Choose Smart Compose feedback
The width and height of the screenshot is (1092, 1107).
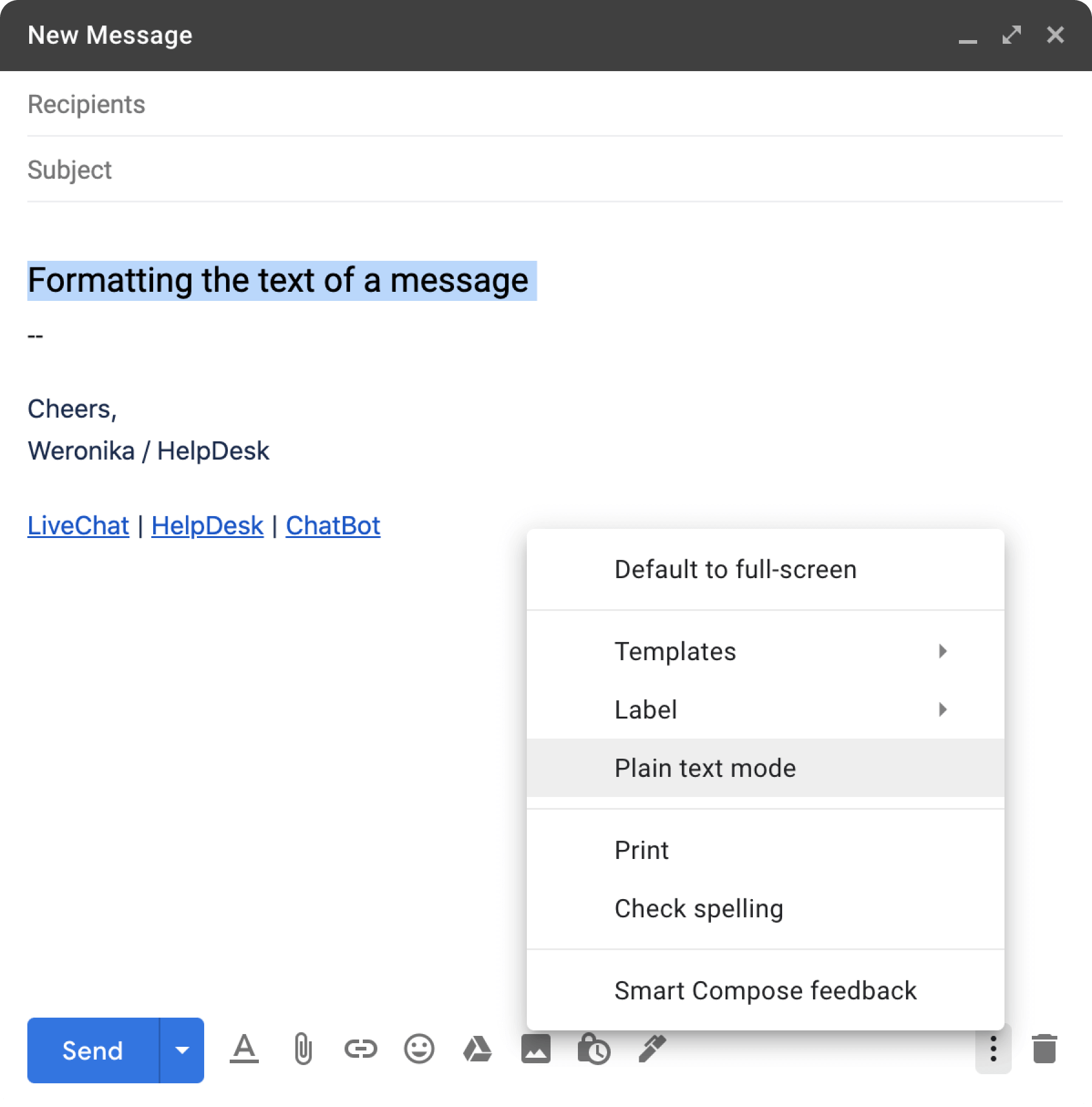pyautogui.click(x=765, y=990)
